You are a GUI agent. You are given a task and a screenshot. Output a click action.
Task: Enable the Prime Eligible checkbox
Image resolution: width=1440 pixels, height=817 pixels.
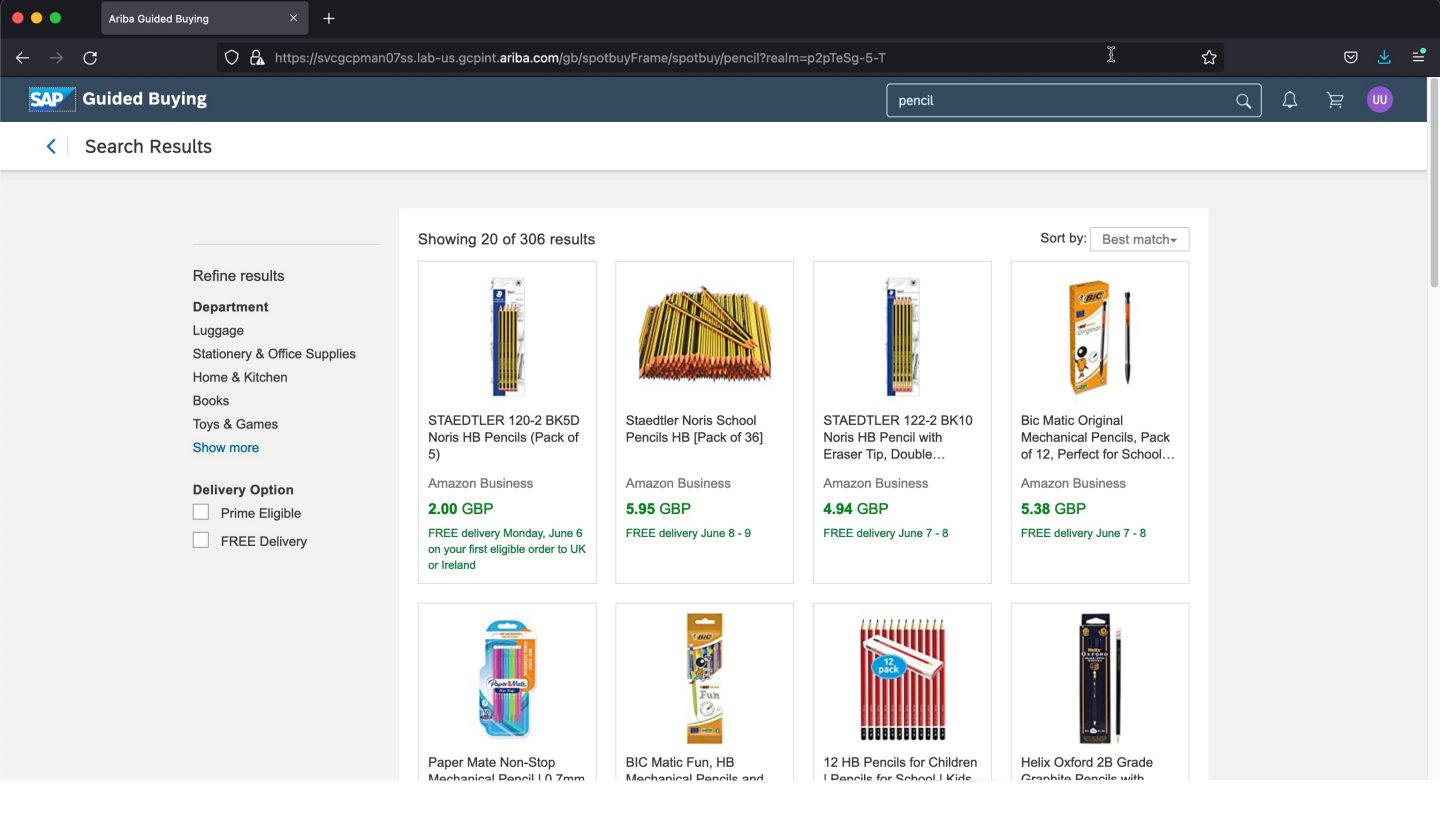[200, 512]
